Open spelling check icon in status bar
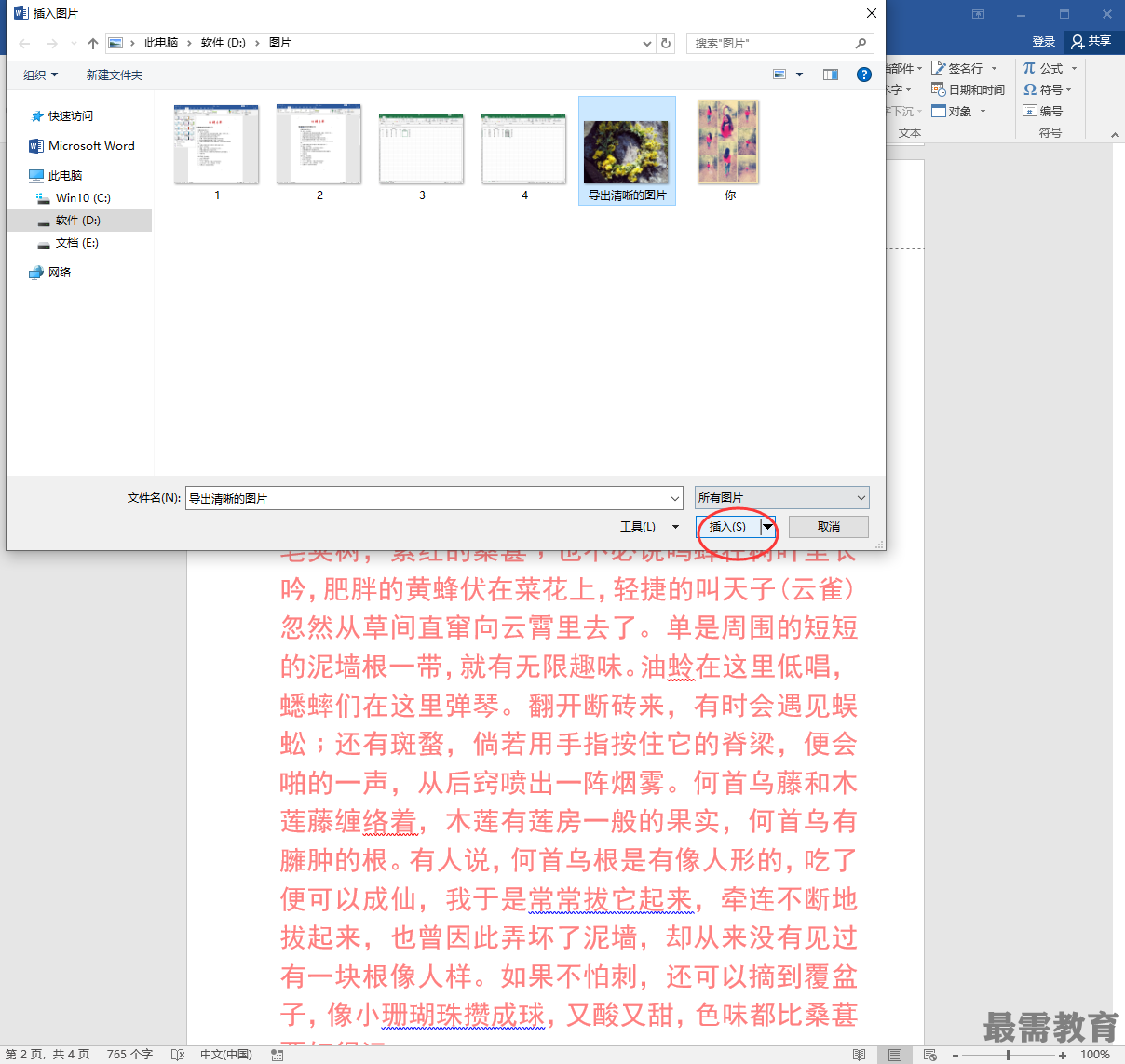The width and height of the screenshot is (1125, 1064). click(x=178, y=1055)
